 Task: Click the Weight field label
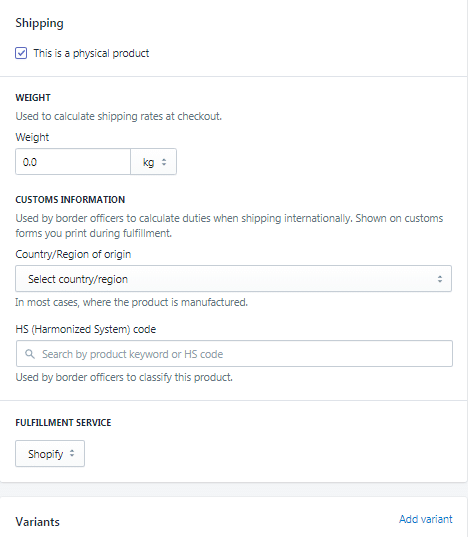coord(32,137)
